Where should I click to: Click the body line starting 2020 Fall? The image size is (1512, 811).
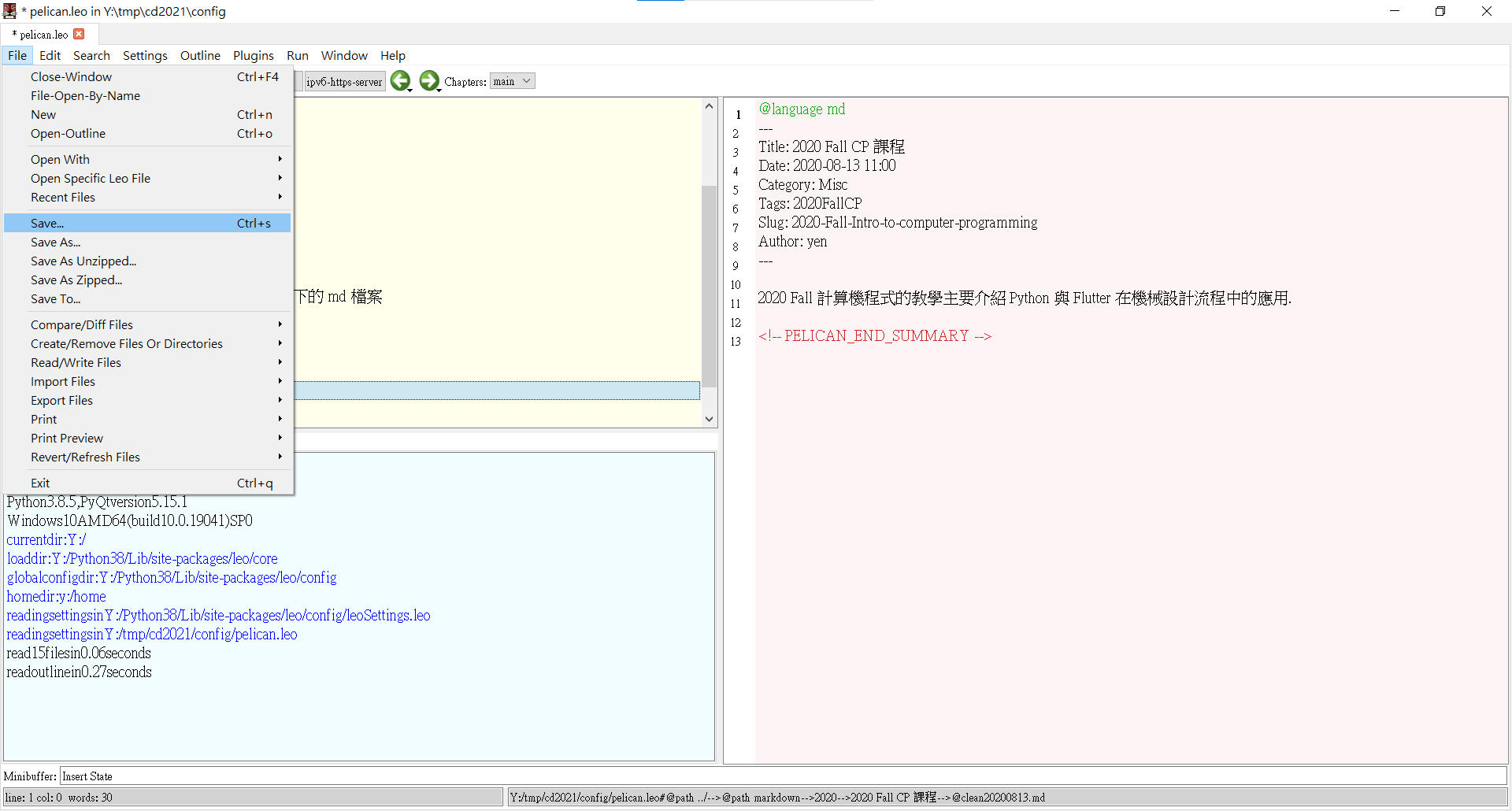click(x=1025, y=298)
